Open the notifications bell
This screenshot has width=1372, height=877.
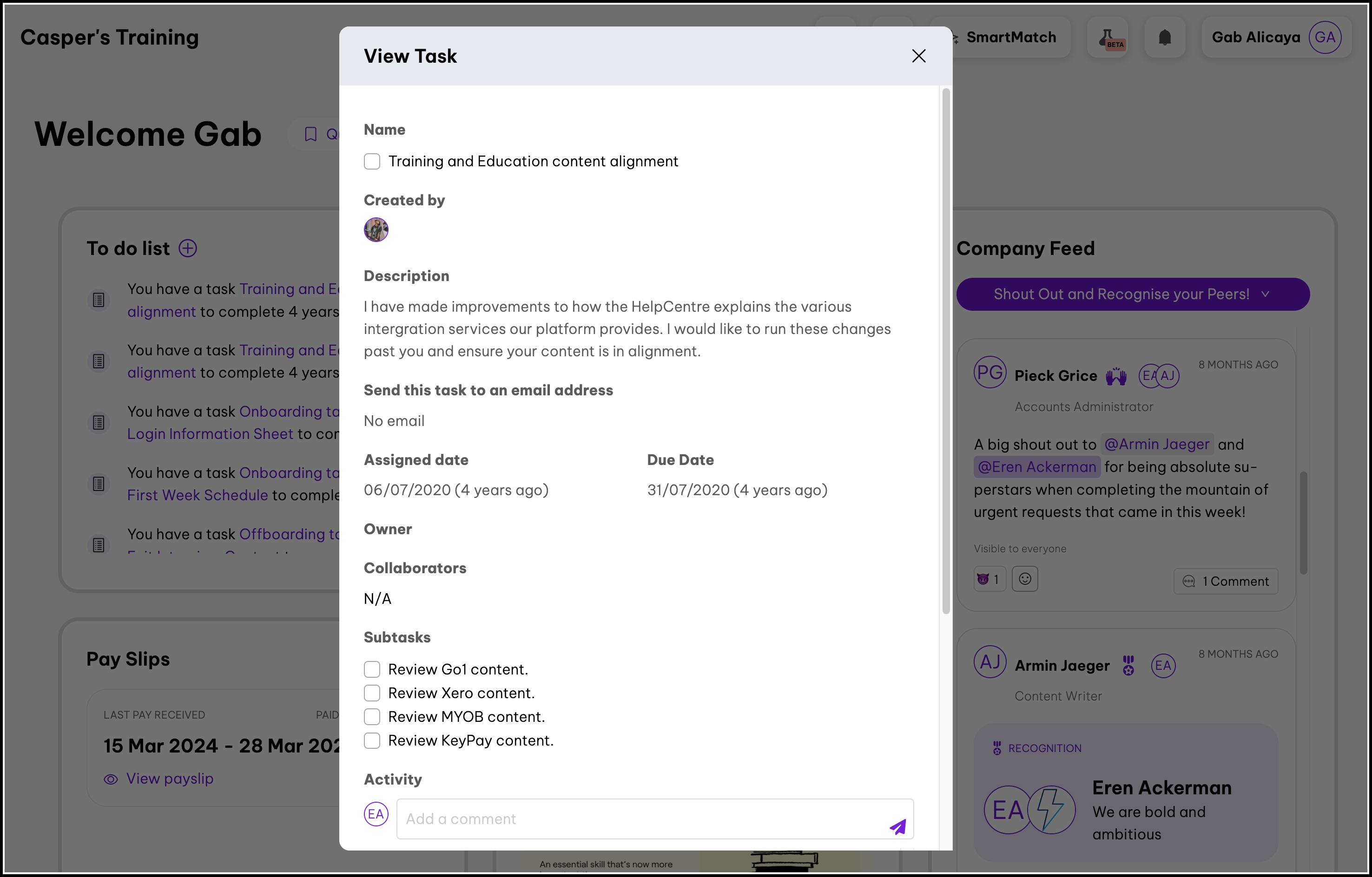(x=1165, y=38)
